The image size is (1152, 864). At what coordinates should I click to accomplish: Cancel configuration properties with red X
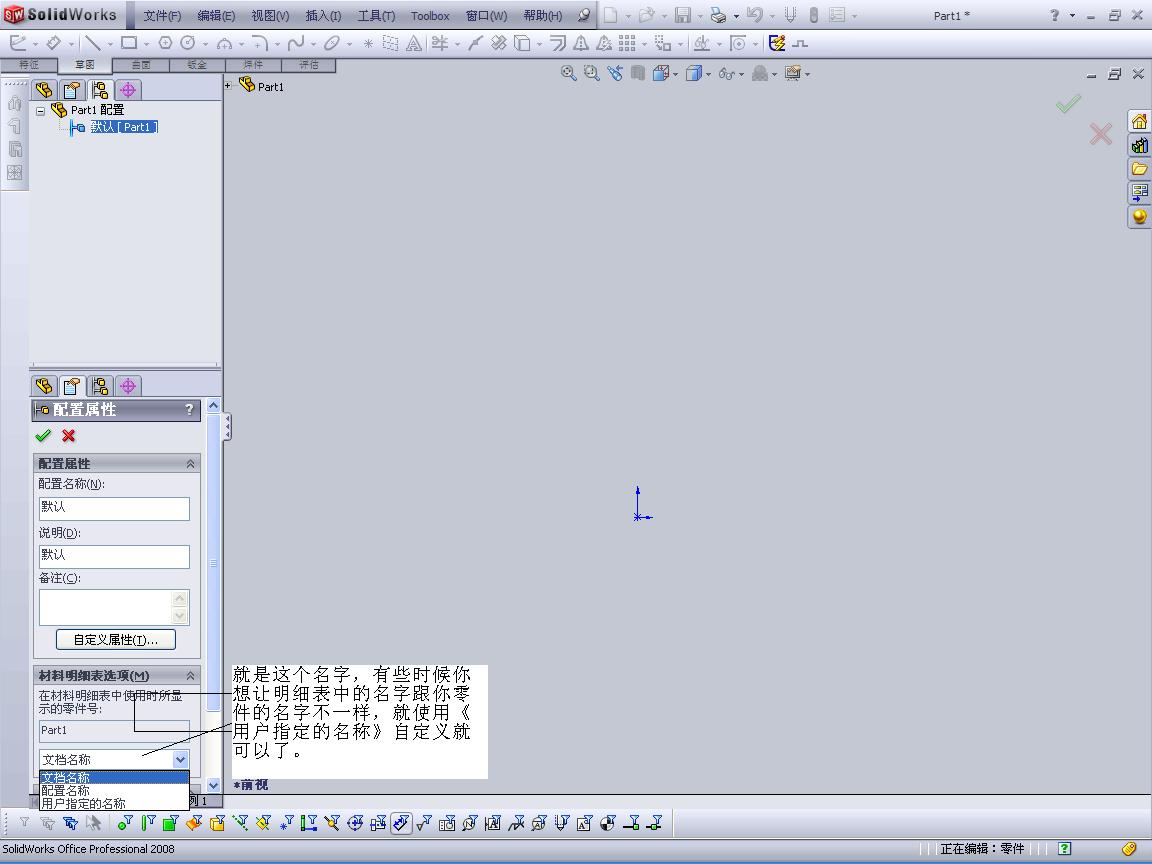(68, 436)
